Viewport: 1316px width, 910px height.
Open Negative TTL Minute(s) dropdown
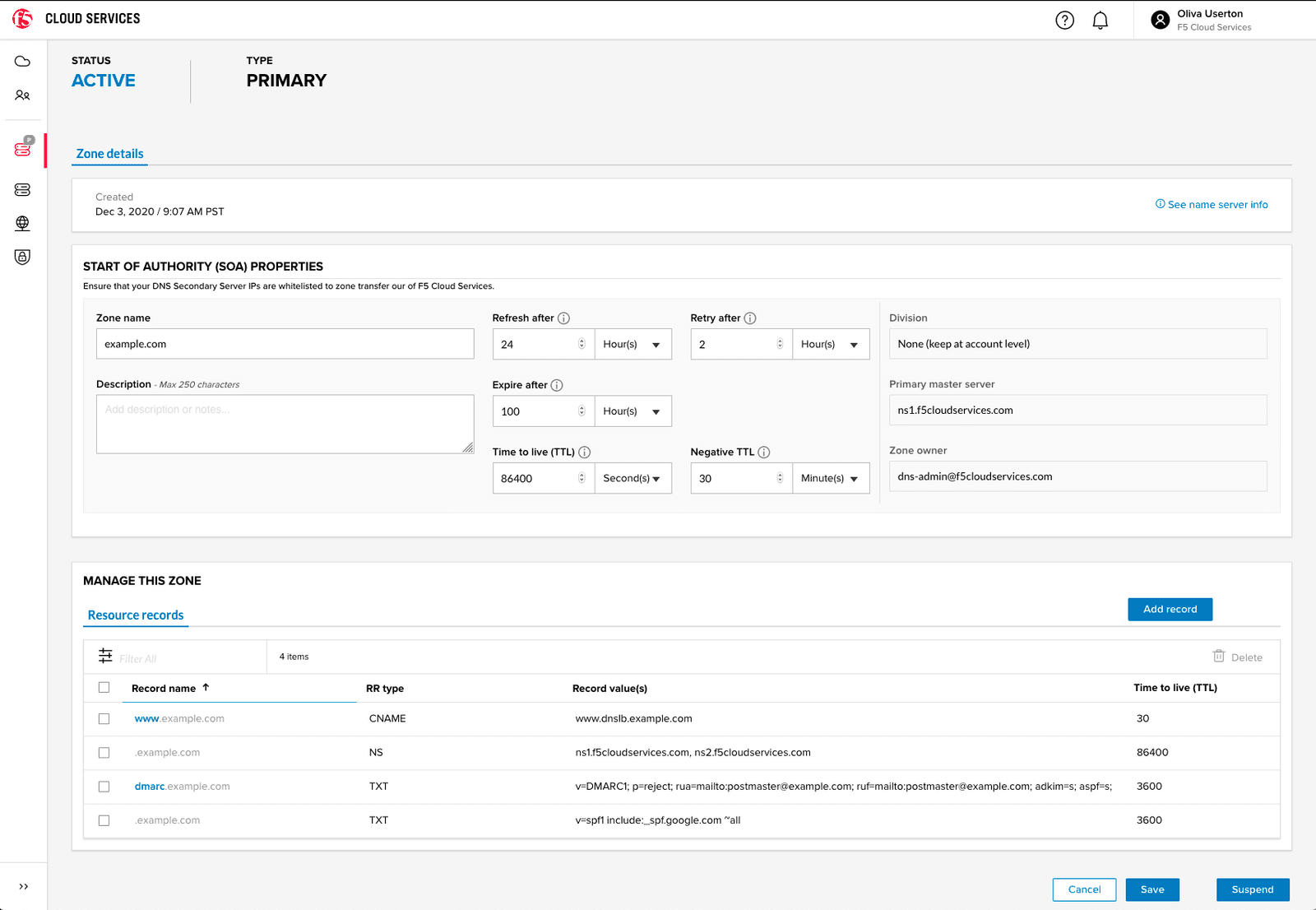[830, 479]
